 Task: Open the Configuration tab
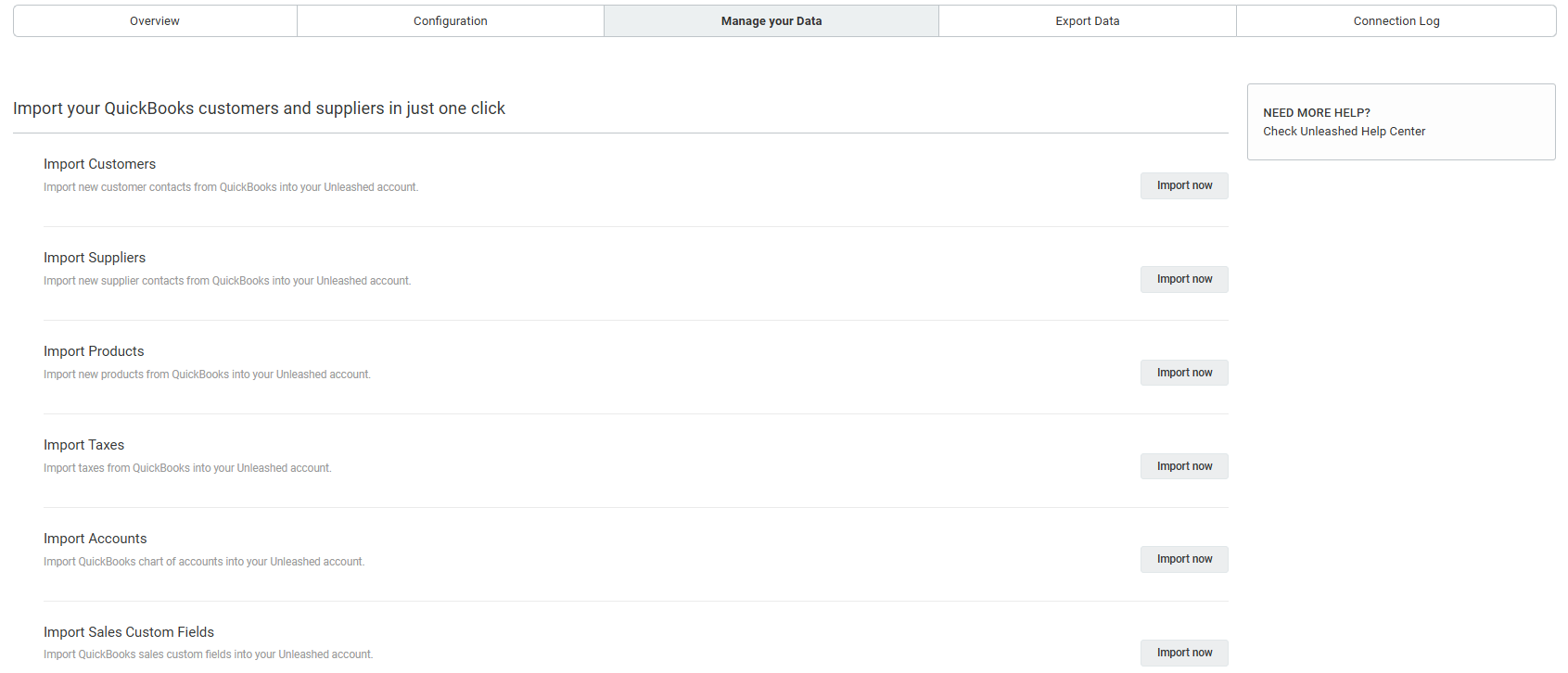[x=451, y=21]
